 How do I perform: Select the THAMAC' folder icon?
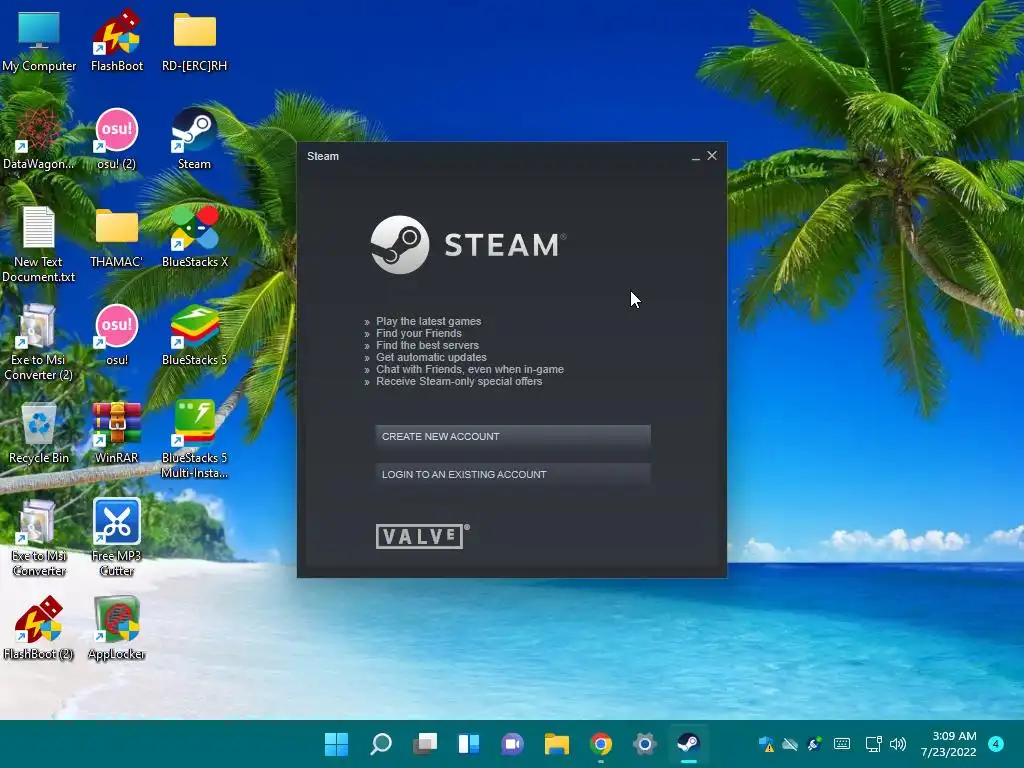(x=116, y=236)
